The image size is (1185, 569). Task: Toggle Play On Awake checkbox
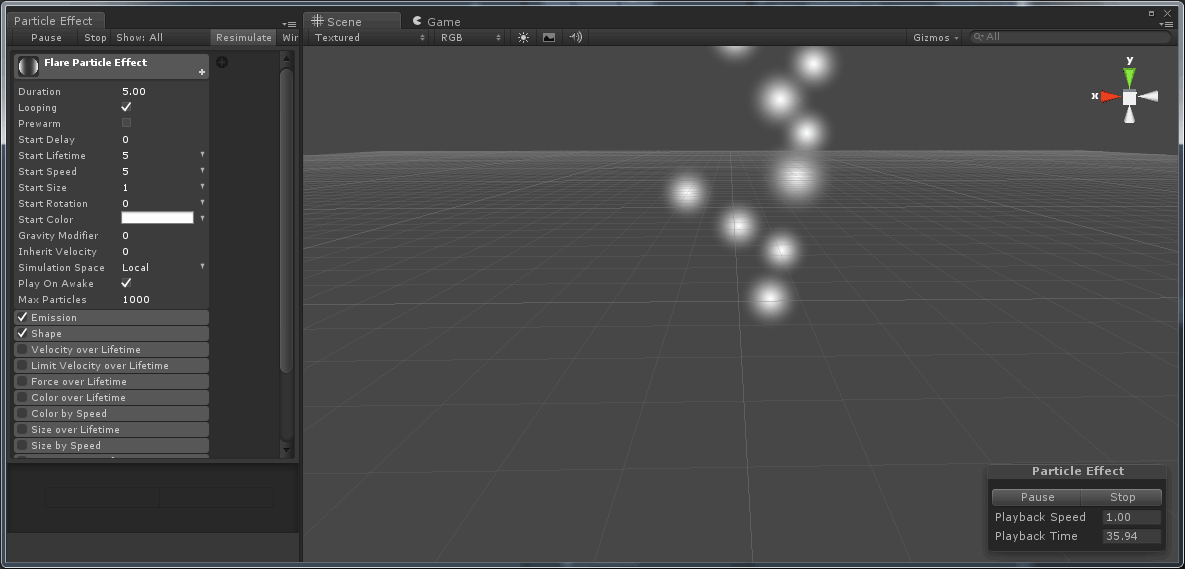tap(126, 283)
